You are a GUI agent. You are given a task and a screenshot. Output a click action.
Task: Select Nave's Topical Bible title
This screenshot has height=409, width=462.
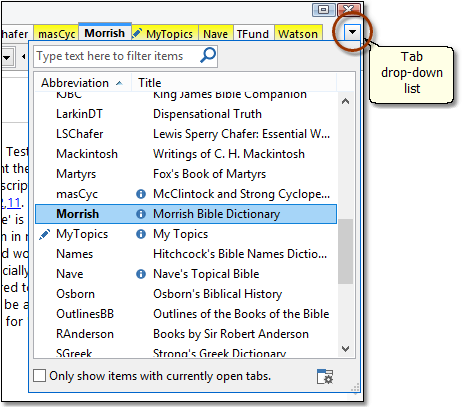(206, 274)
